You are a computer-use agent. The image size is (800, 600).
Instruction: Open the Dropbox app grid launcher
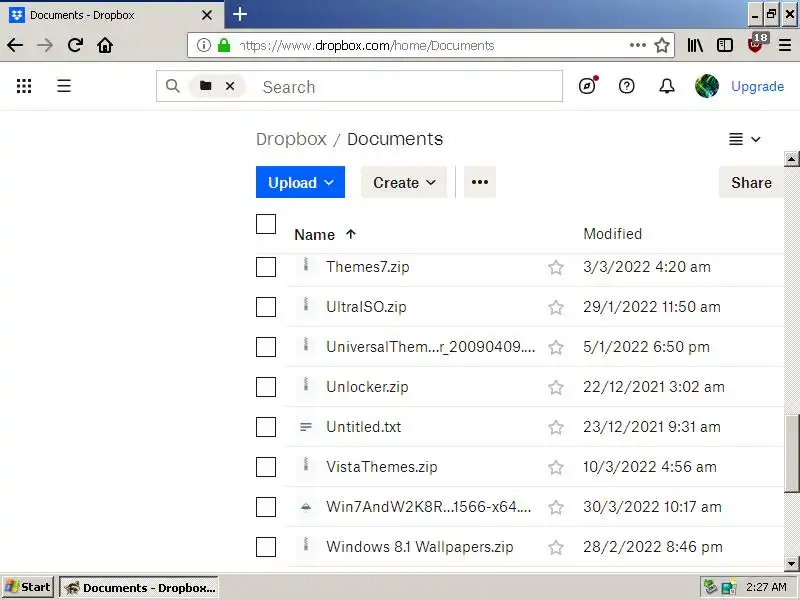(x=24, y=86)
